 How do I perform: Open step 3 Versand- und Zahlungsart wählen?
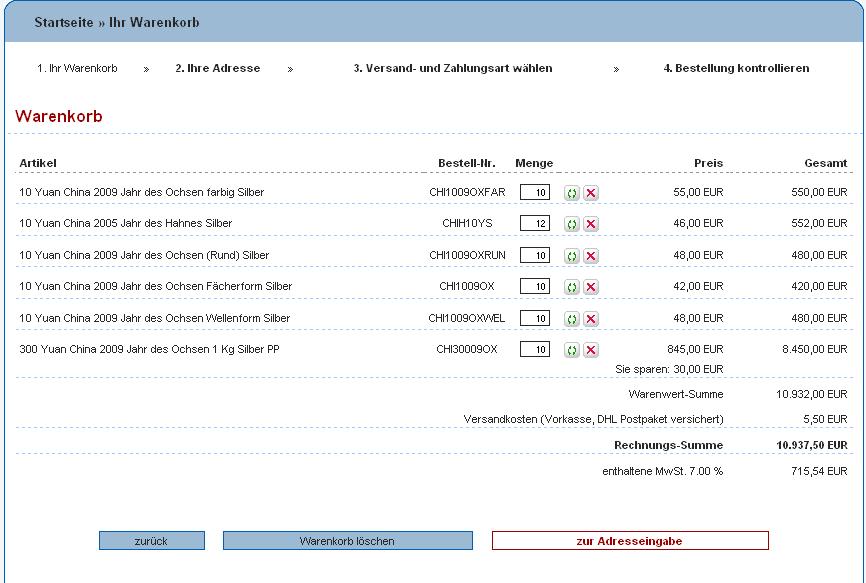point(452,69)
